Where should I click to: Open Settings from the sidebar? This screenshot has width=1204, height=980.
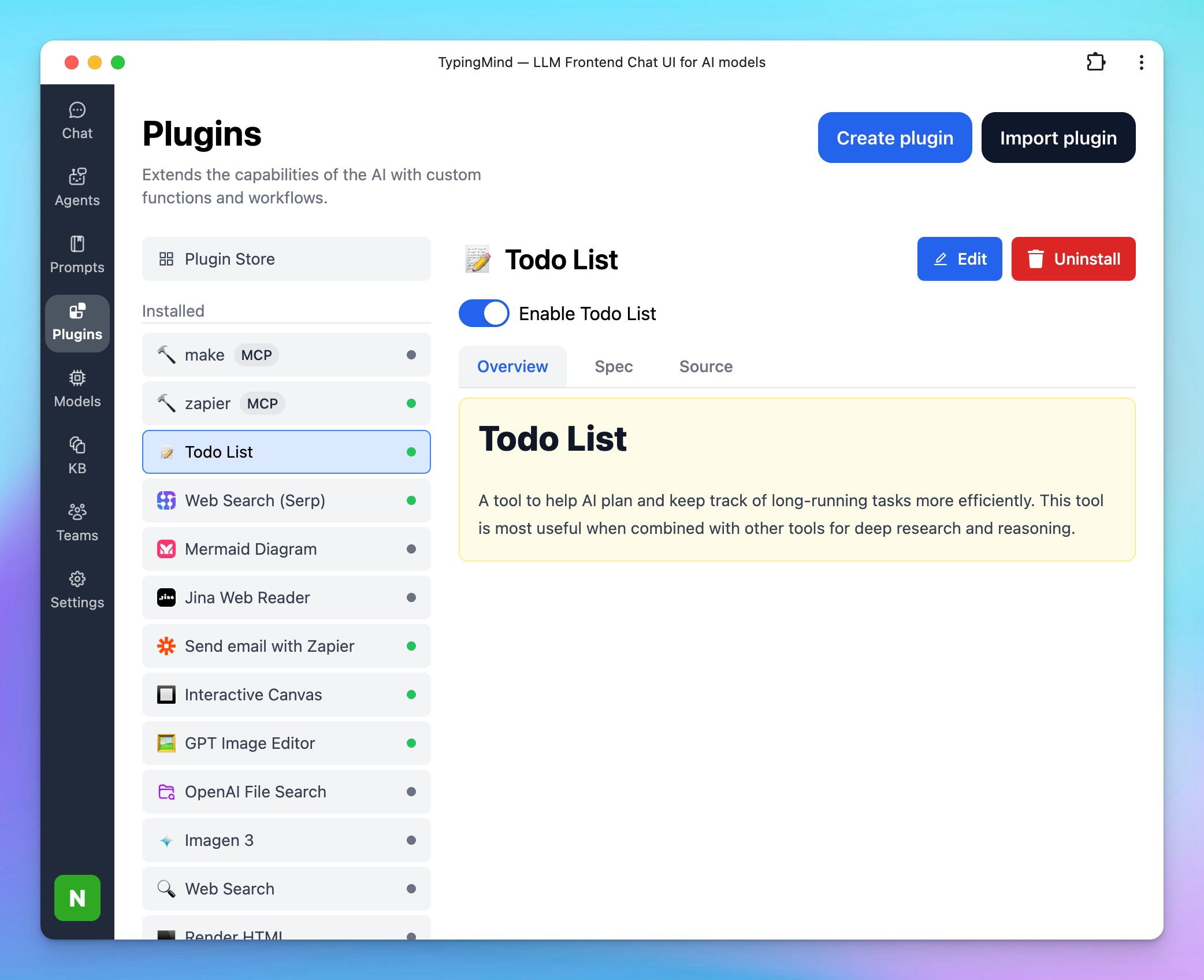(77, 590)
